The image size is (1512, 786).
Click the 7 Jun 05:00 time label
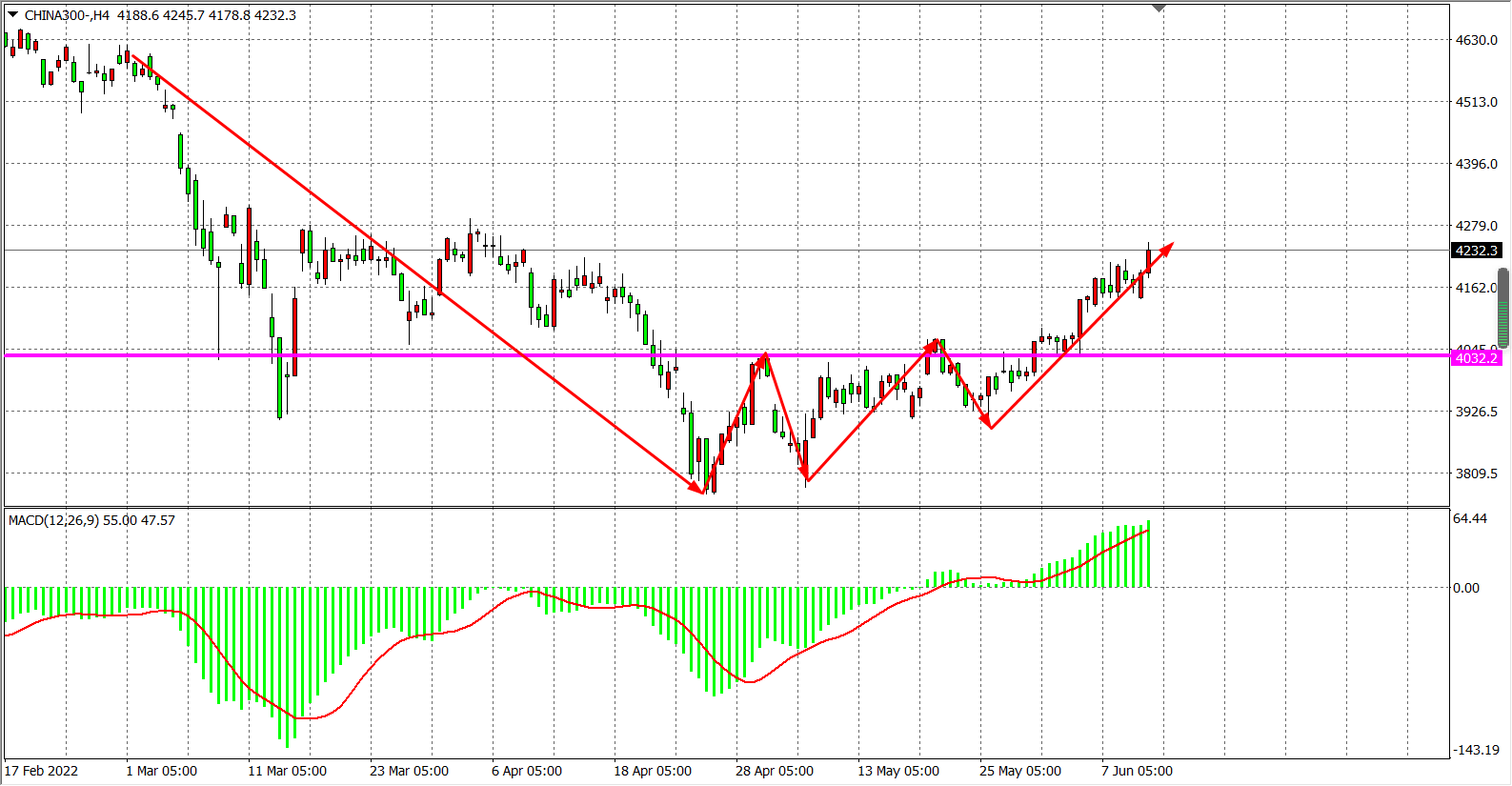tap(1137, 771)
